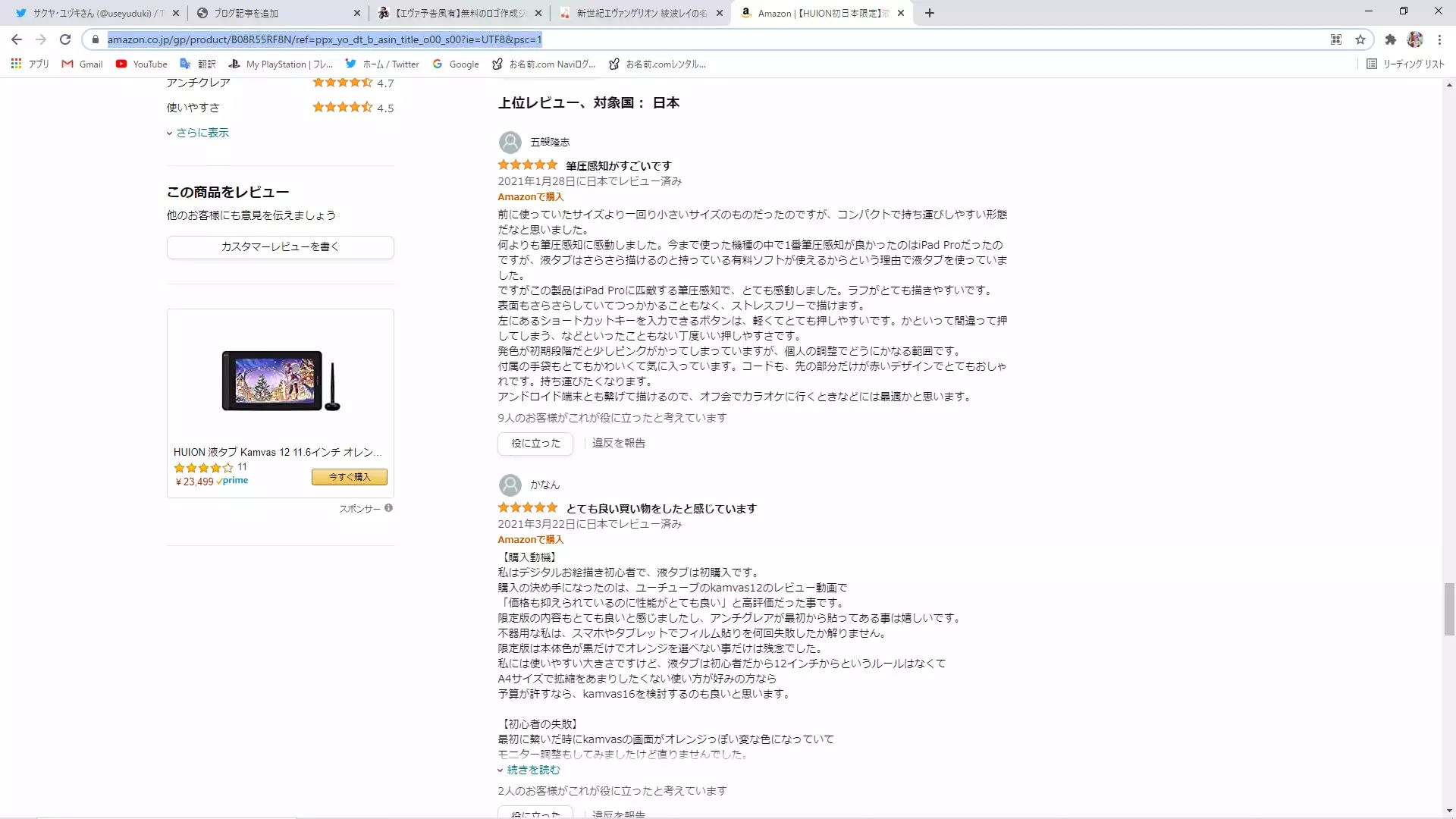Expand さらに表示 to show more ratings
Viewport: 1456px width, 819px height.
click(x=198, y=133)
